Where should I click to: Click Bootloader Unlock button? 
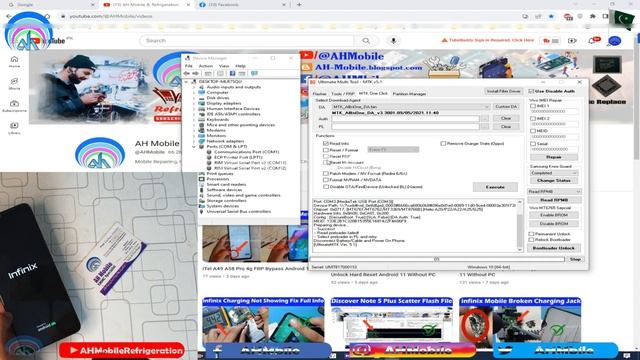click(x=553, y=248)
